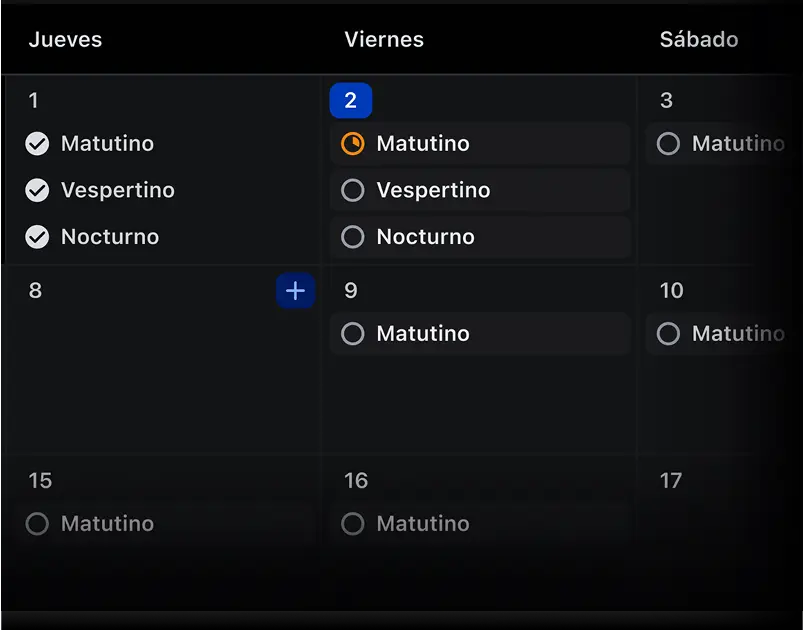This screenshot has height=630, width=803.
Task: Check the Matutino circle on day 9
Action: coord(353,334)
